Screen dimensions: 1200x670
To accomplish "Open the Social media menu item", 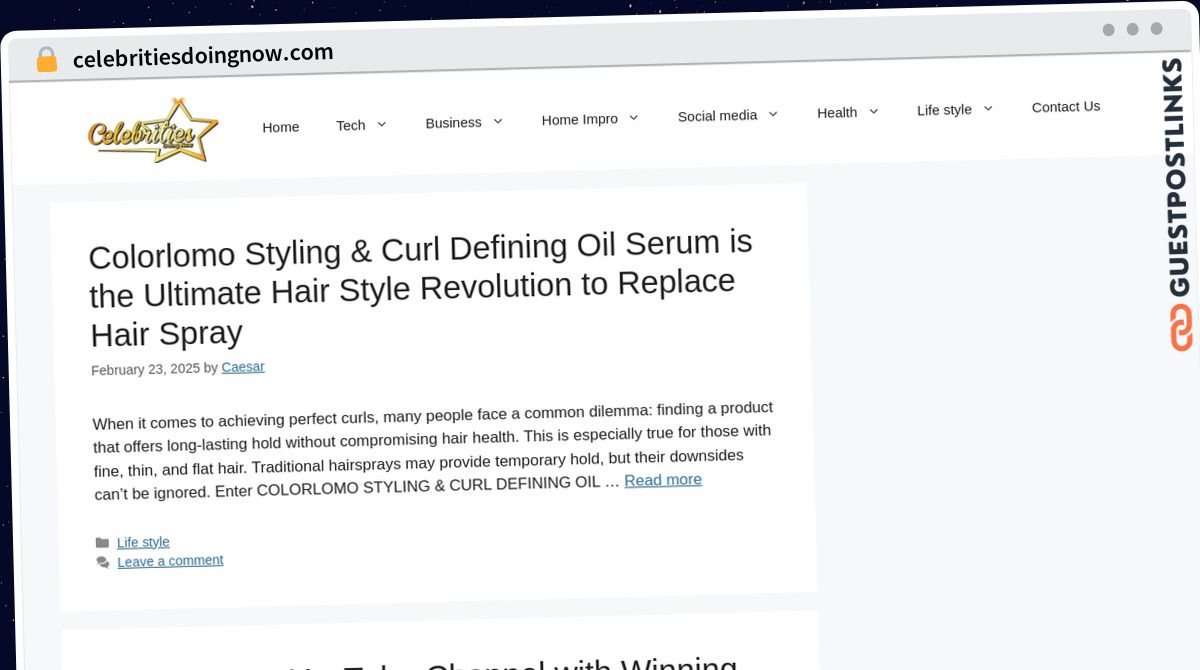I will (x=717, y=115).
